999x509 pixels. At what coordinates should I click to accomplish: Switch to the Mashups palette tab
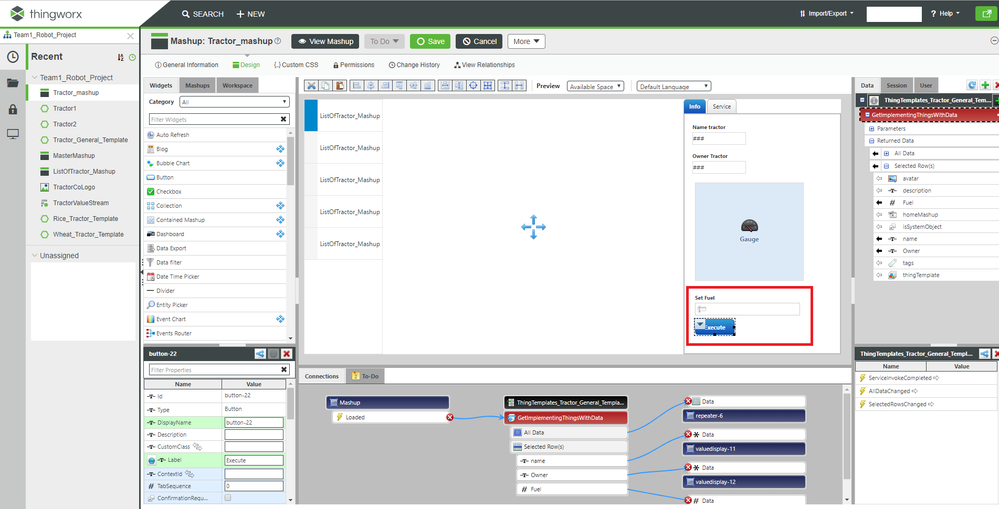tap(198, 85)
